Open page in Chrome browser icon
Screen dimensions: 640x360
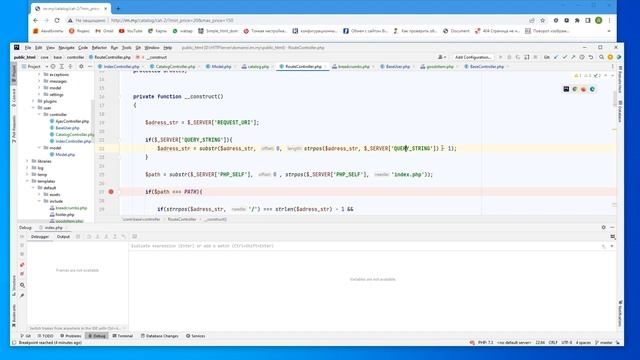(x=575, y=89)
